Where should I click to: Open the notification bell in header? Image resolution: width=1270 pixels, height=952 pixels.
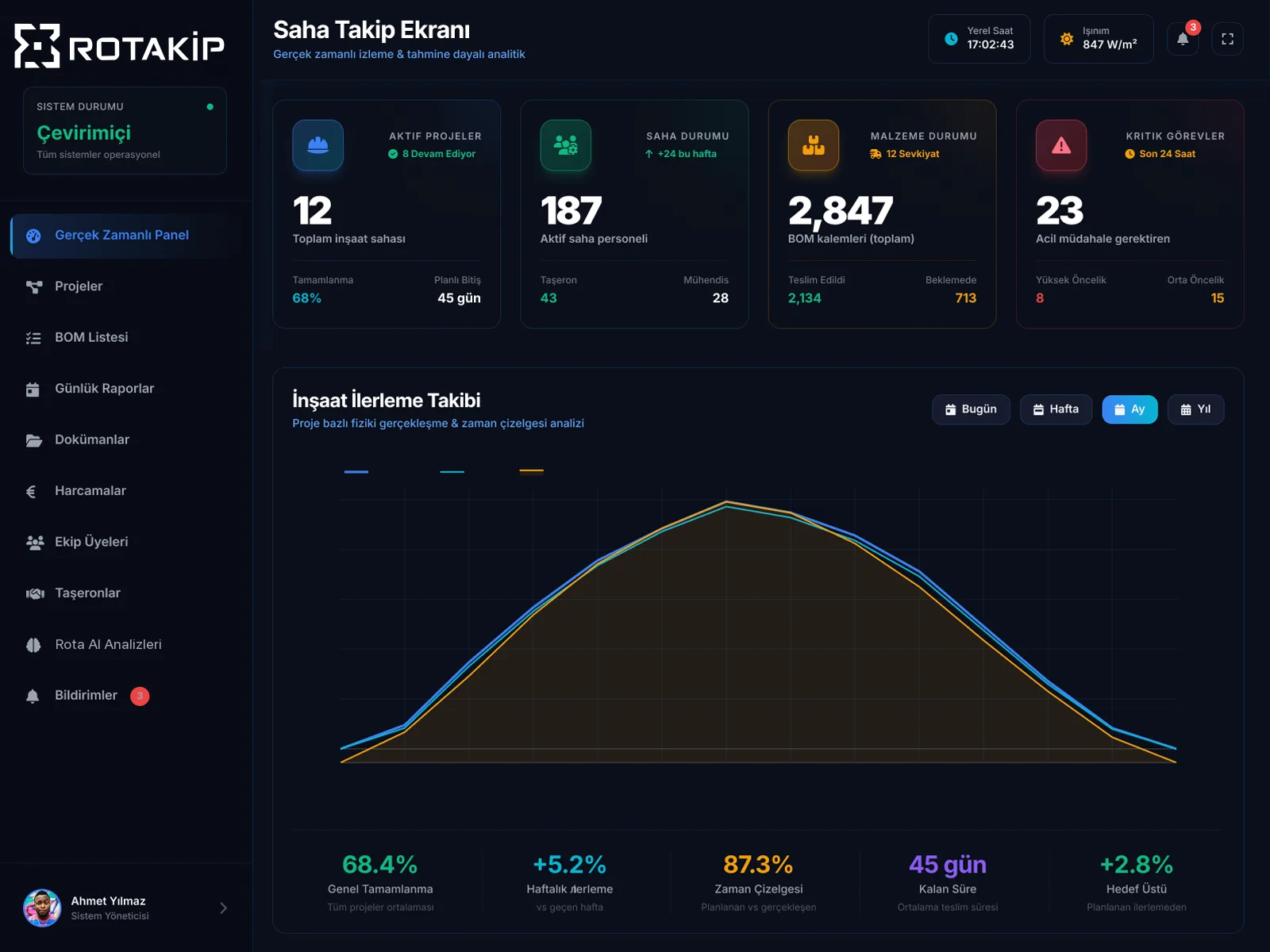1183,39
